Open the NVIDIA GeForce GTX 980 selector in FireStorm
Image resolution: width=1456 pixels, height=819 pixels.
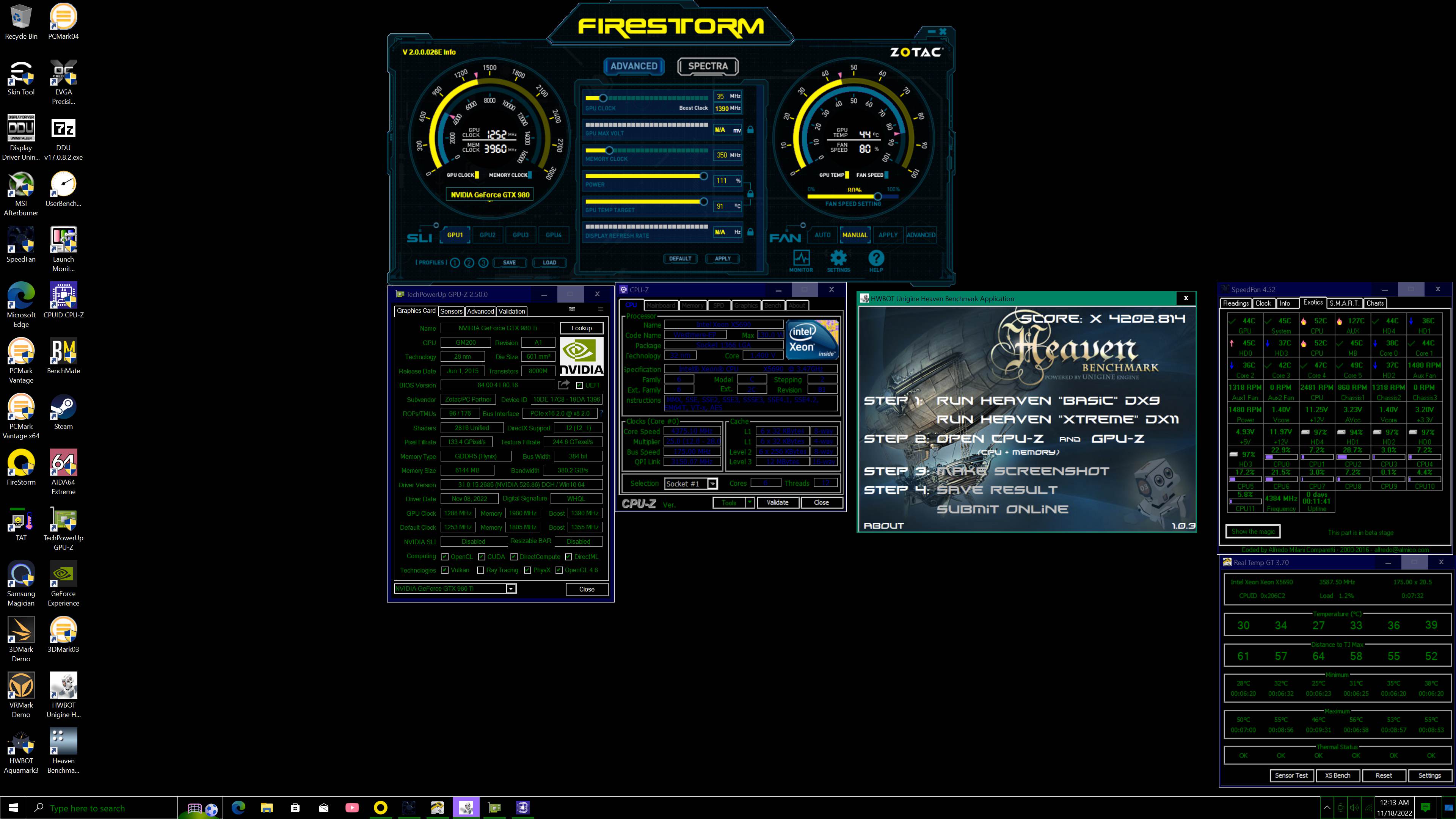(490, 195)
